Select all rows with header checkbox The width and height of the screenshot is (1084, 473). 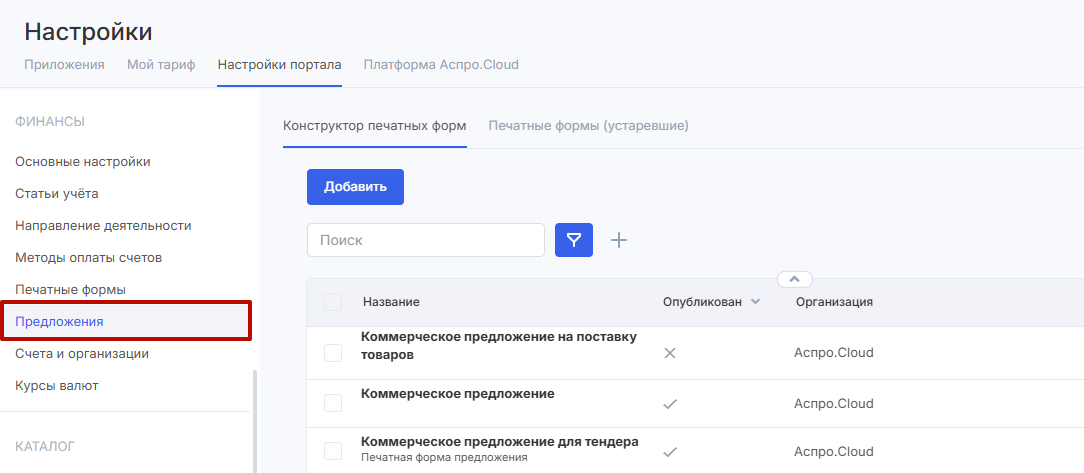(333, 302)
